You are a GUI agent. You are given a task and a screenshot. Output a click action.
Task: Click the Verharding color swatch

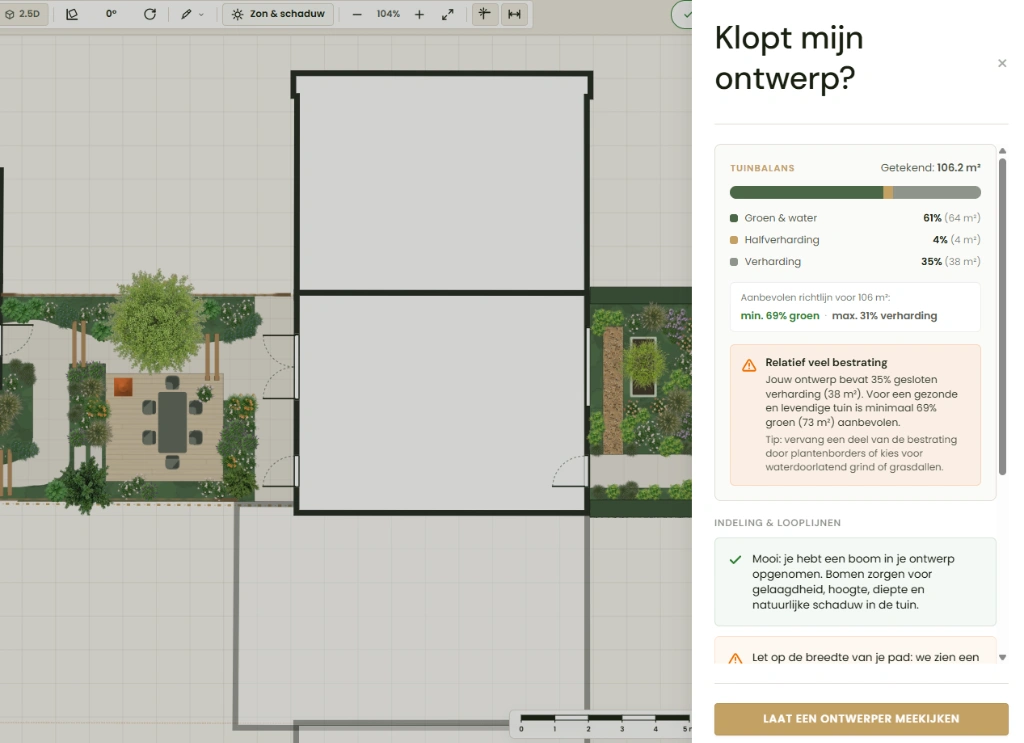pyautogui.click(x=734, y=262)
